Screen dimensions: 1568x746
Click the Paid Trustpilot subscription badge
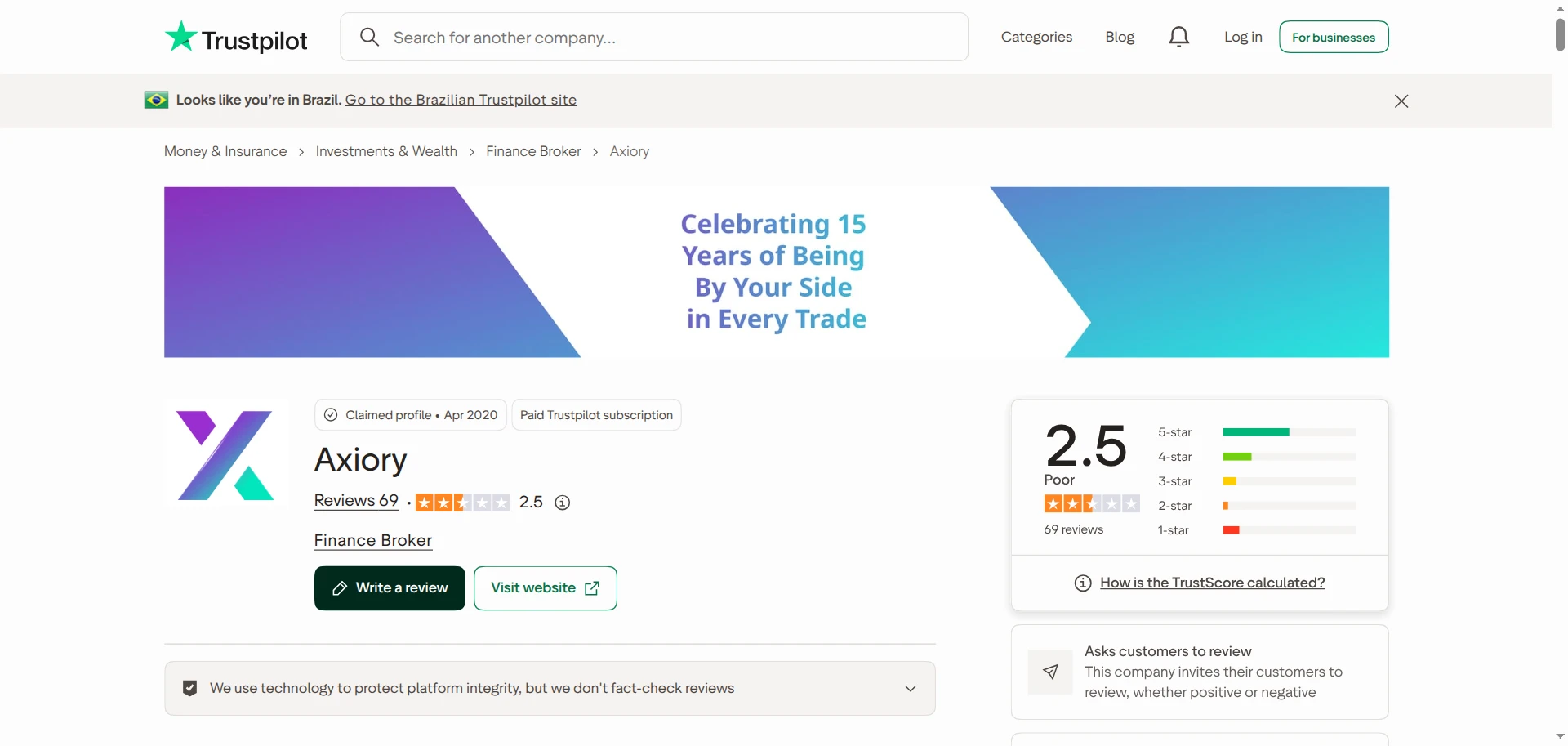click(x=596, y=415)
